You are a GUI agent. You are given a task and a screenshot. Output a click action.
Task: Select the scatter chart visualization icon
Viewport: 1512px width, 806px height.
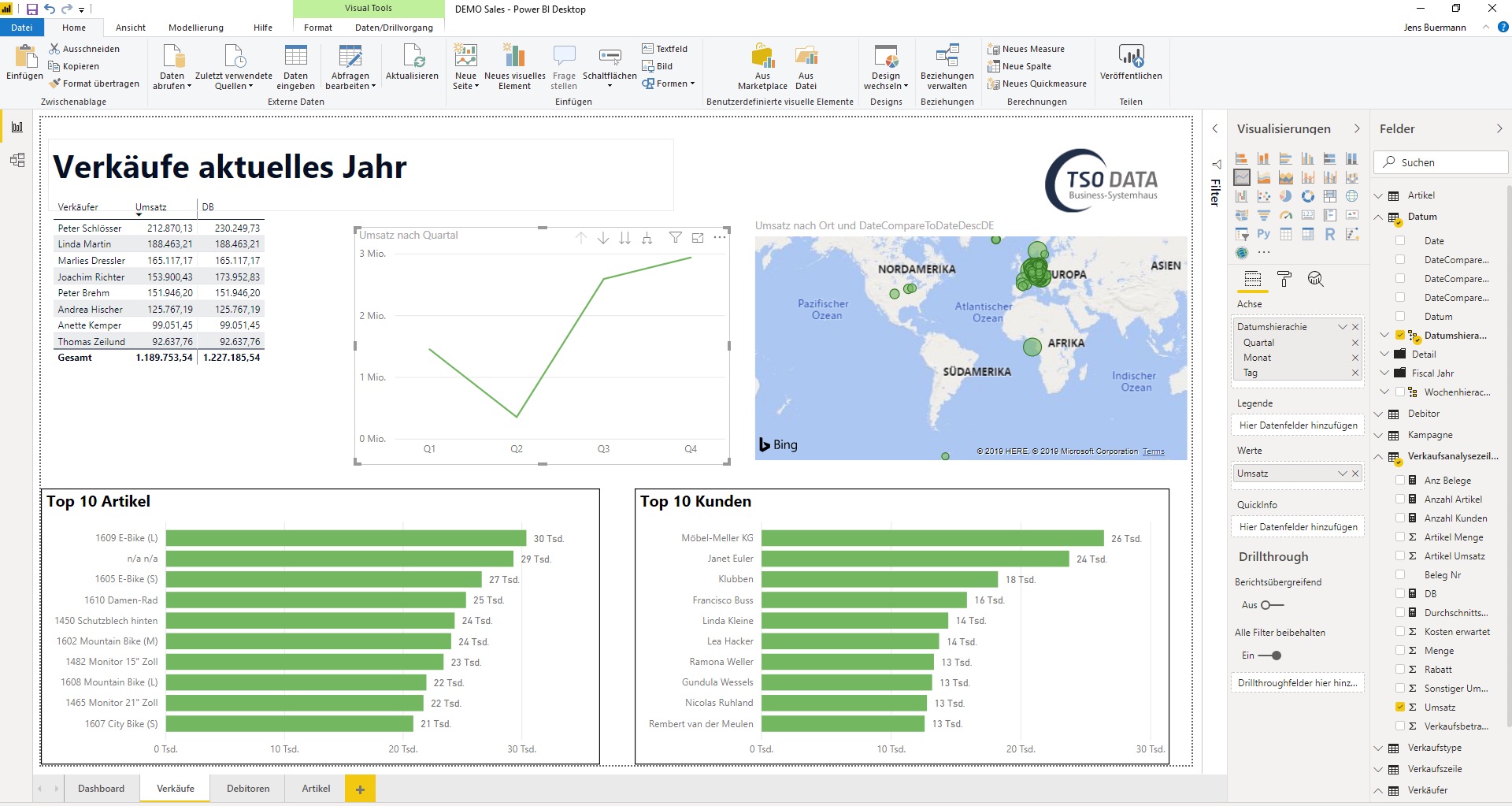click(1264, 196)
